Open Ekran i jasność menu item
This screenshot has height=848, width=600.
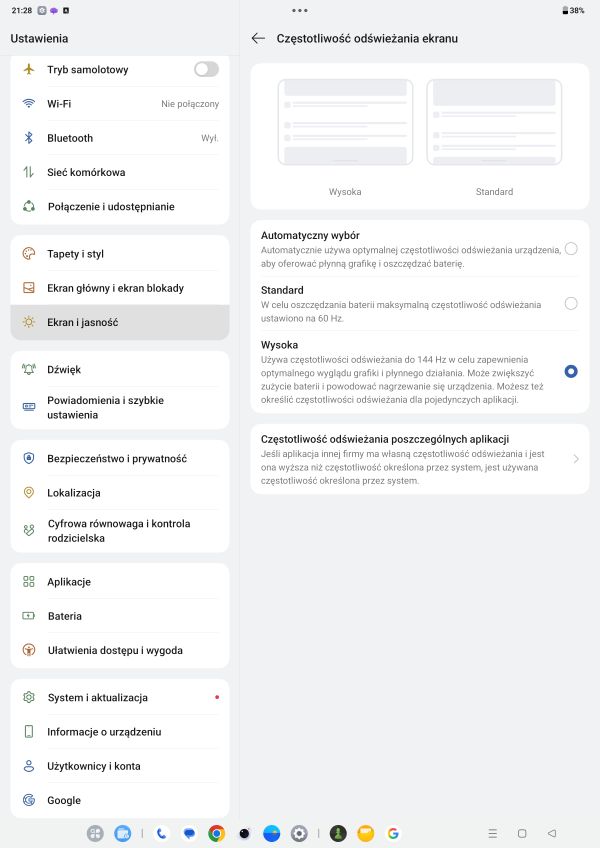[120, 322]
